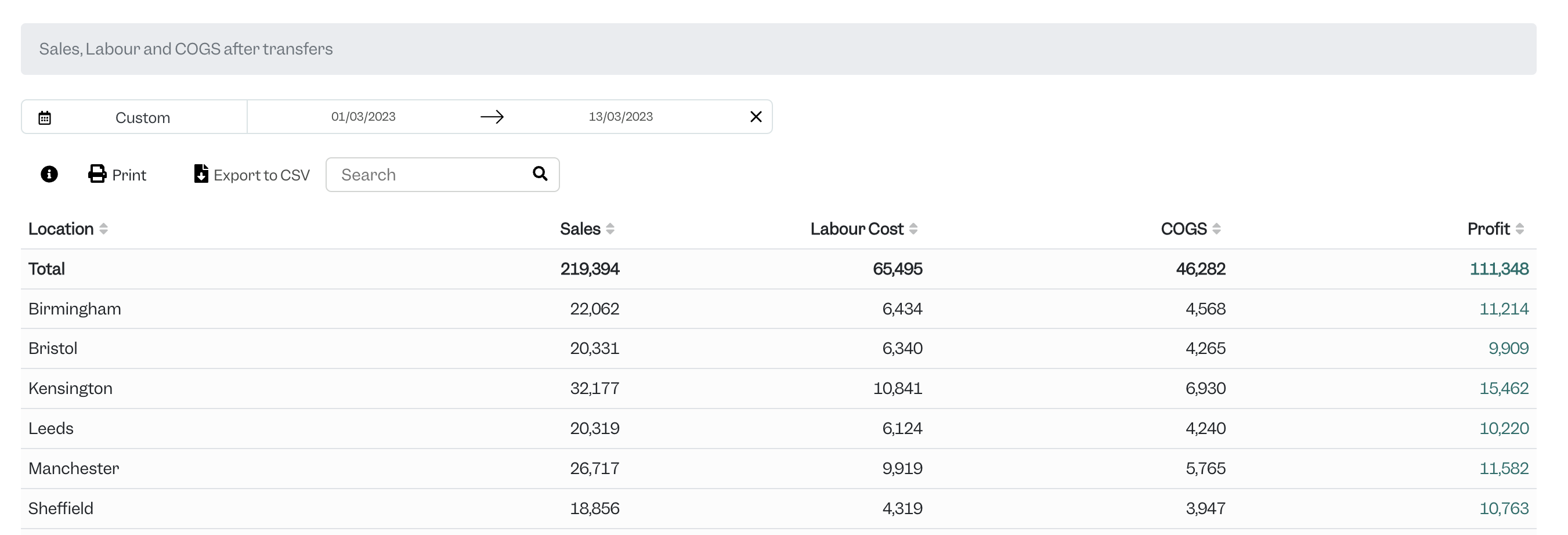Click the Bristol location row
The height and width of the screenshot is (535, 1568).
point(779,349)
